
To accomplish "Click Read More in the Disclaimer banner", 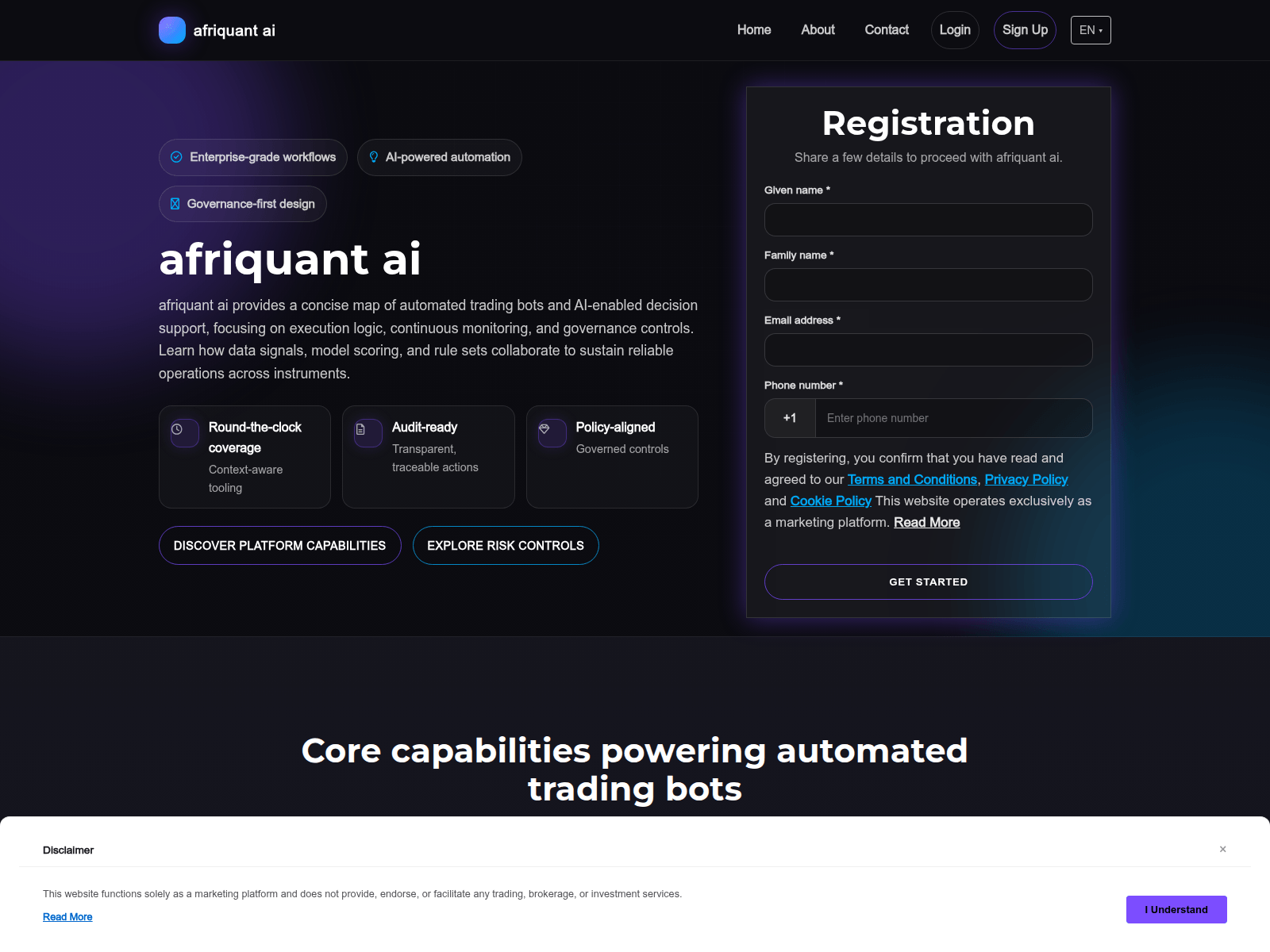I will tap(67, 917).
